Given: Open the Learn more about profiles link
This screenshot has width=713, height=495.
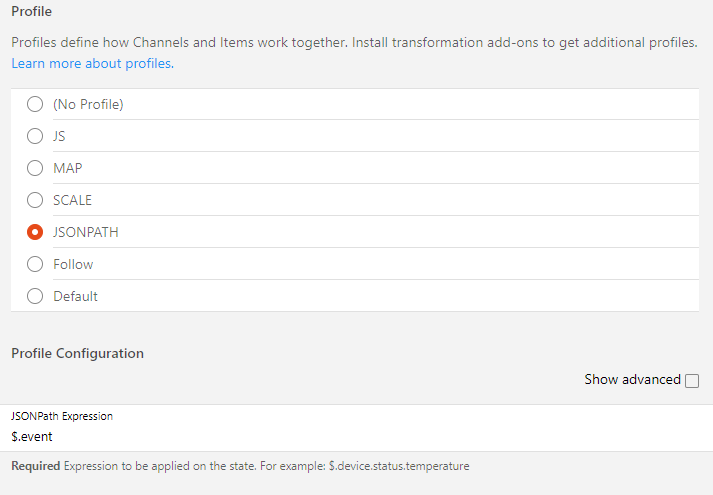Looking at the screenshot, I should [92, 63].
